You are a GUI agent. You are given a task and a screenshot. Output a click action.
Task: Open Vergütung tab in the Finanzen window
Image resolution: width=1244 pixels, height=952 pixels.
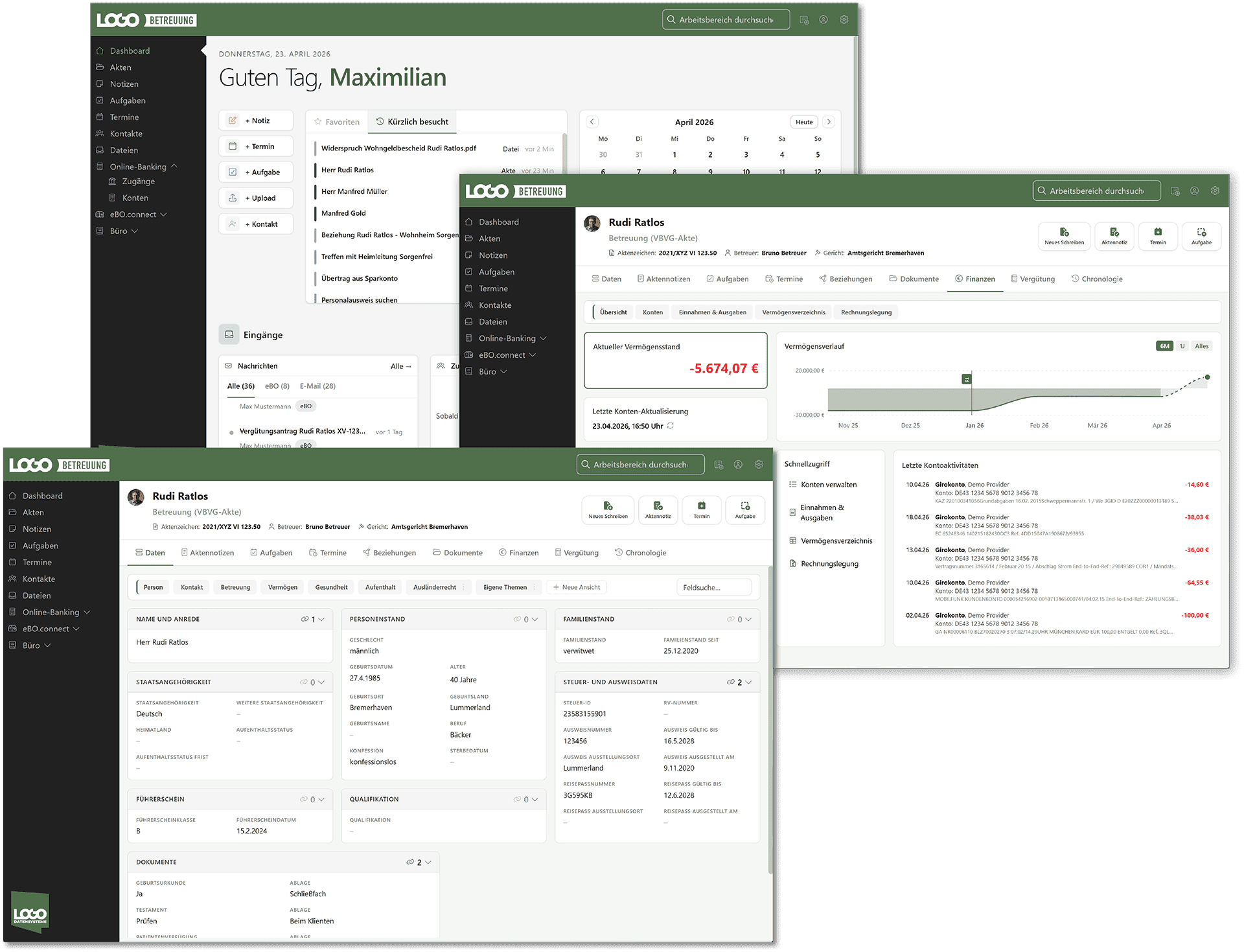click(x=1033, y=279)
